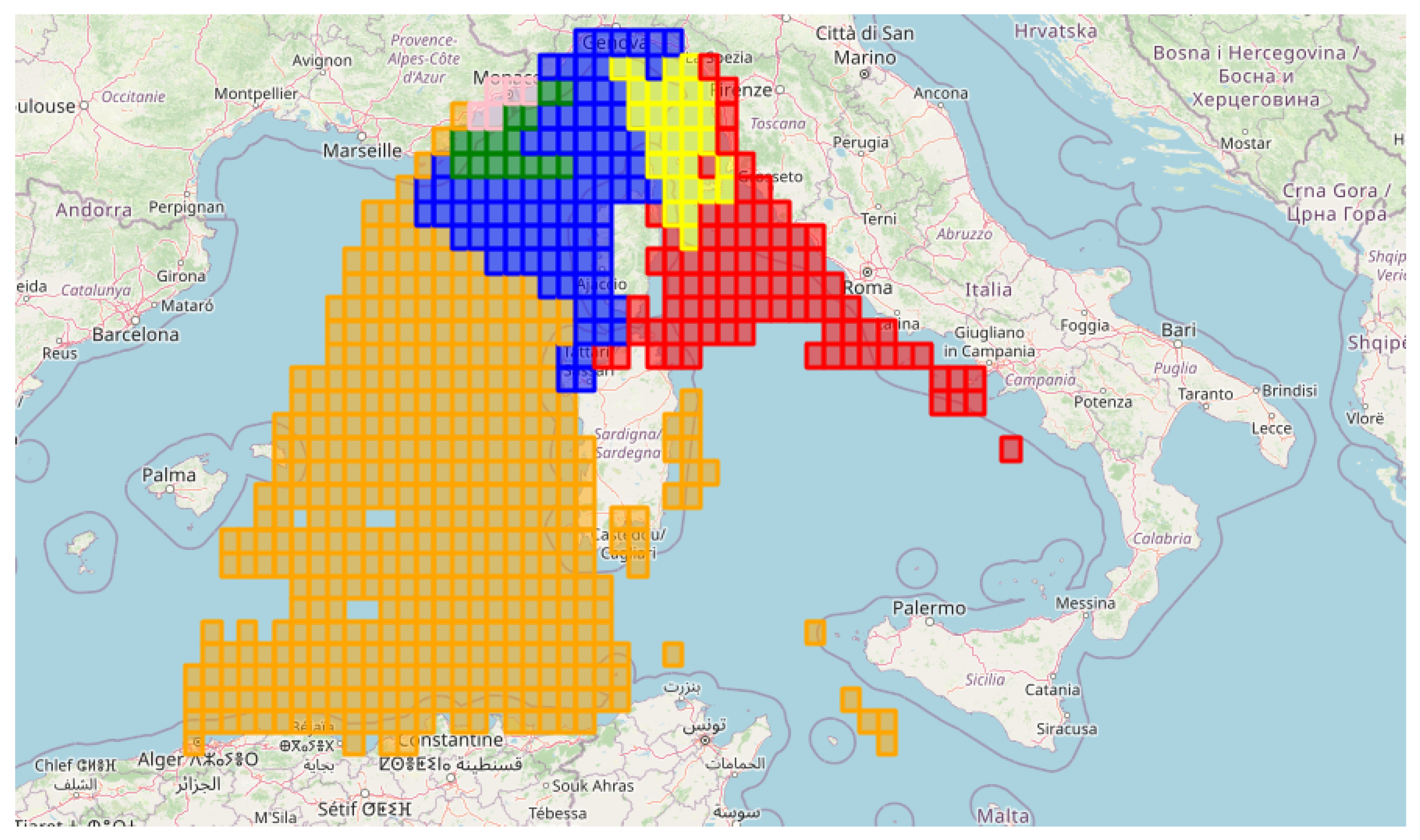Click the Perpignan city label

(x=186, y=207)
